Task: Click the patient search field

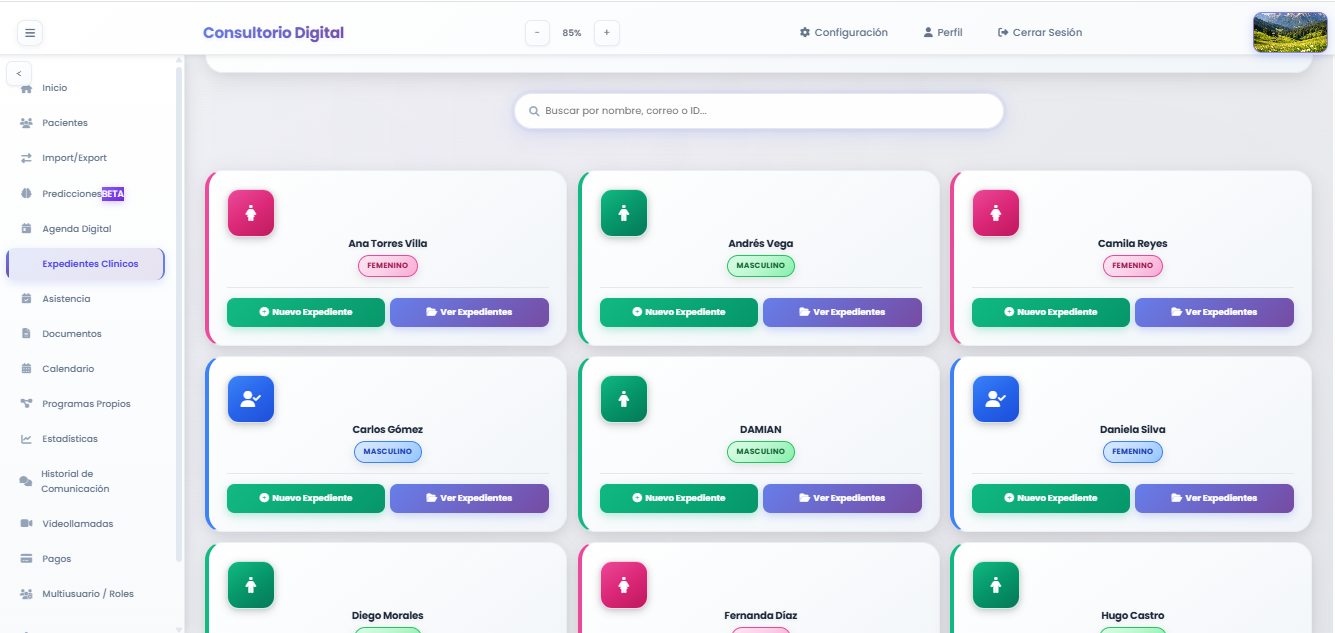Action: click(x=759, y=111)
